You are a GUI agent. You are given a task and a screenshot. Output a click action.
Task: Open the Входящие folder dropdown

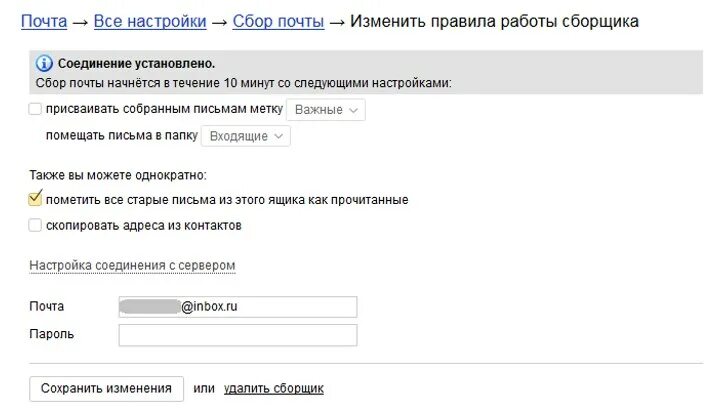tap(246, 136)
